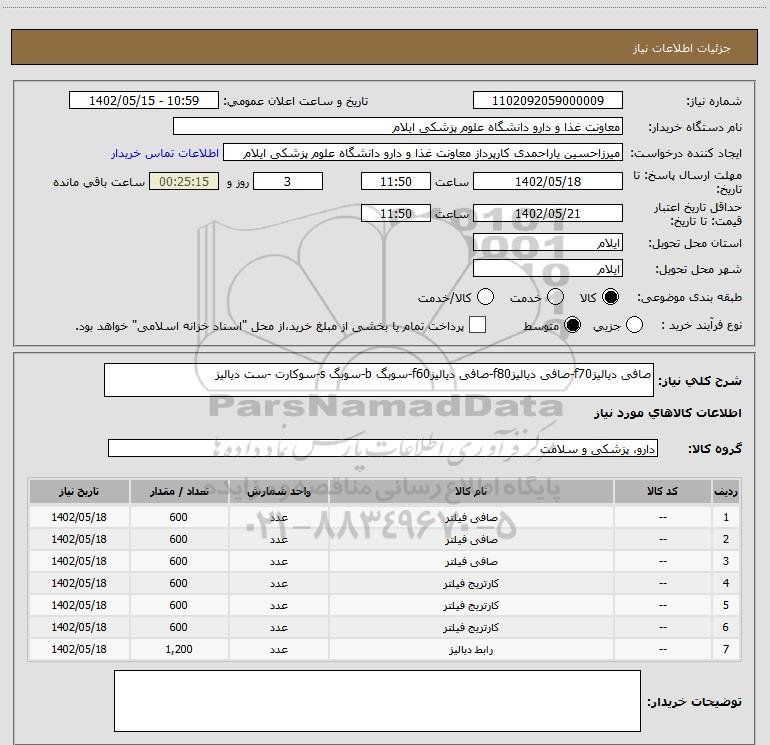Click the کد کالا column header
The image size is (770, 745).
662,491
